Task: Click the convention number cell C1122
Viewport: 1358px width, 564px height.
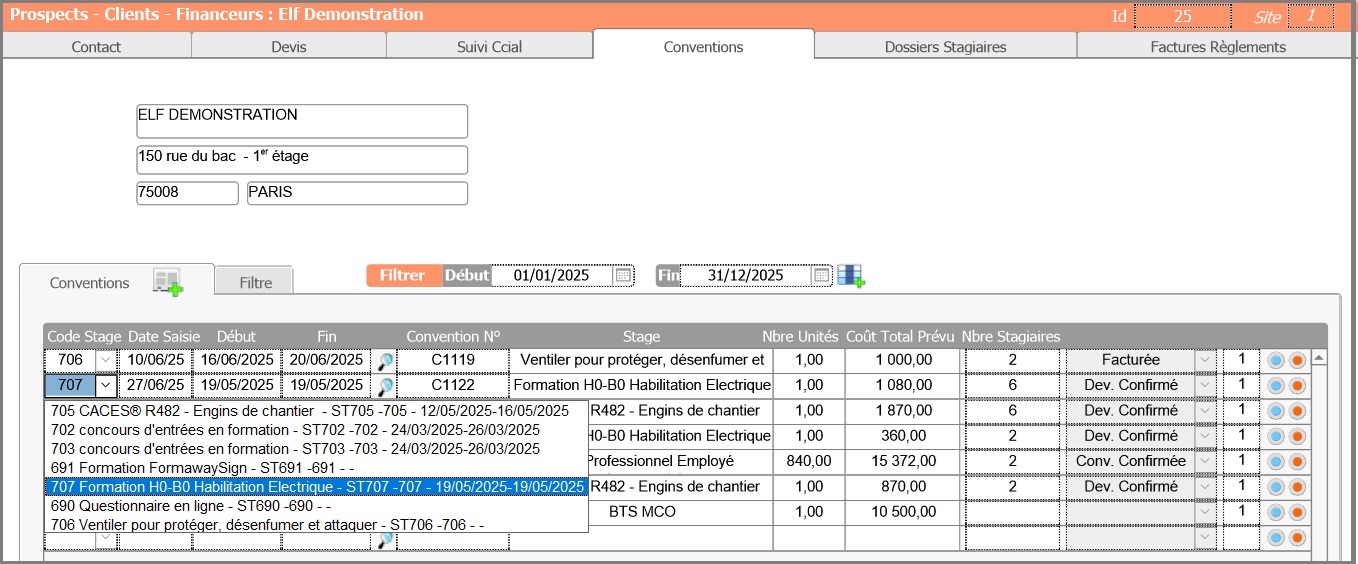Action: coord(453,385)
